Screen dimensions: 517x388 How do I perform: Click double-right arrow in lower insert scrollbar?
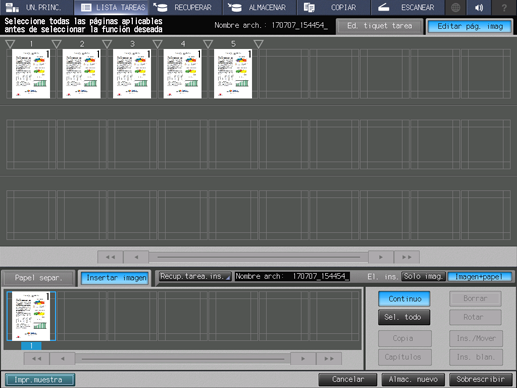click(x=329, y=359)
